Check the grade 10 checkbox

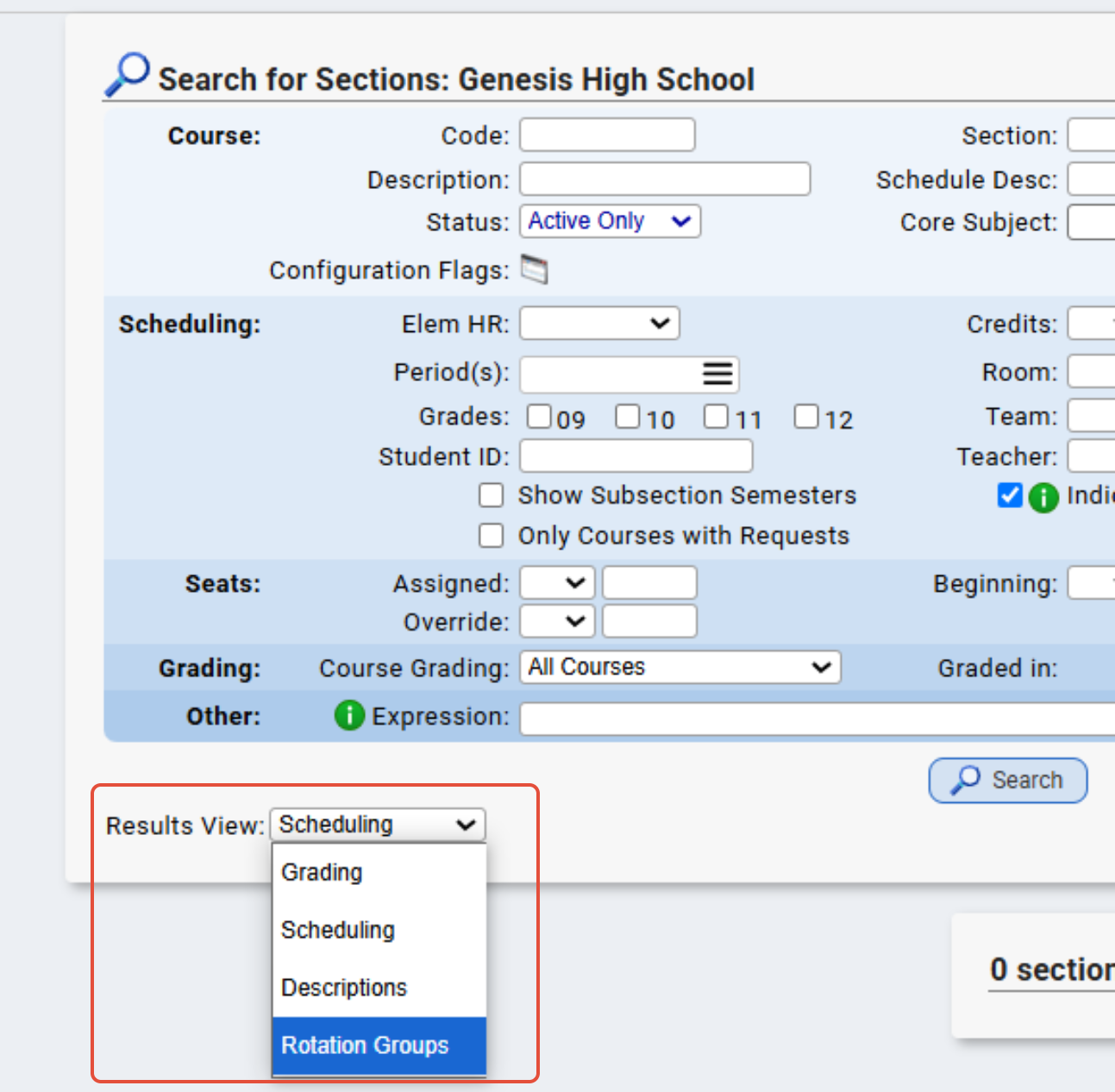tap(627, 417)
